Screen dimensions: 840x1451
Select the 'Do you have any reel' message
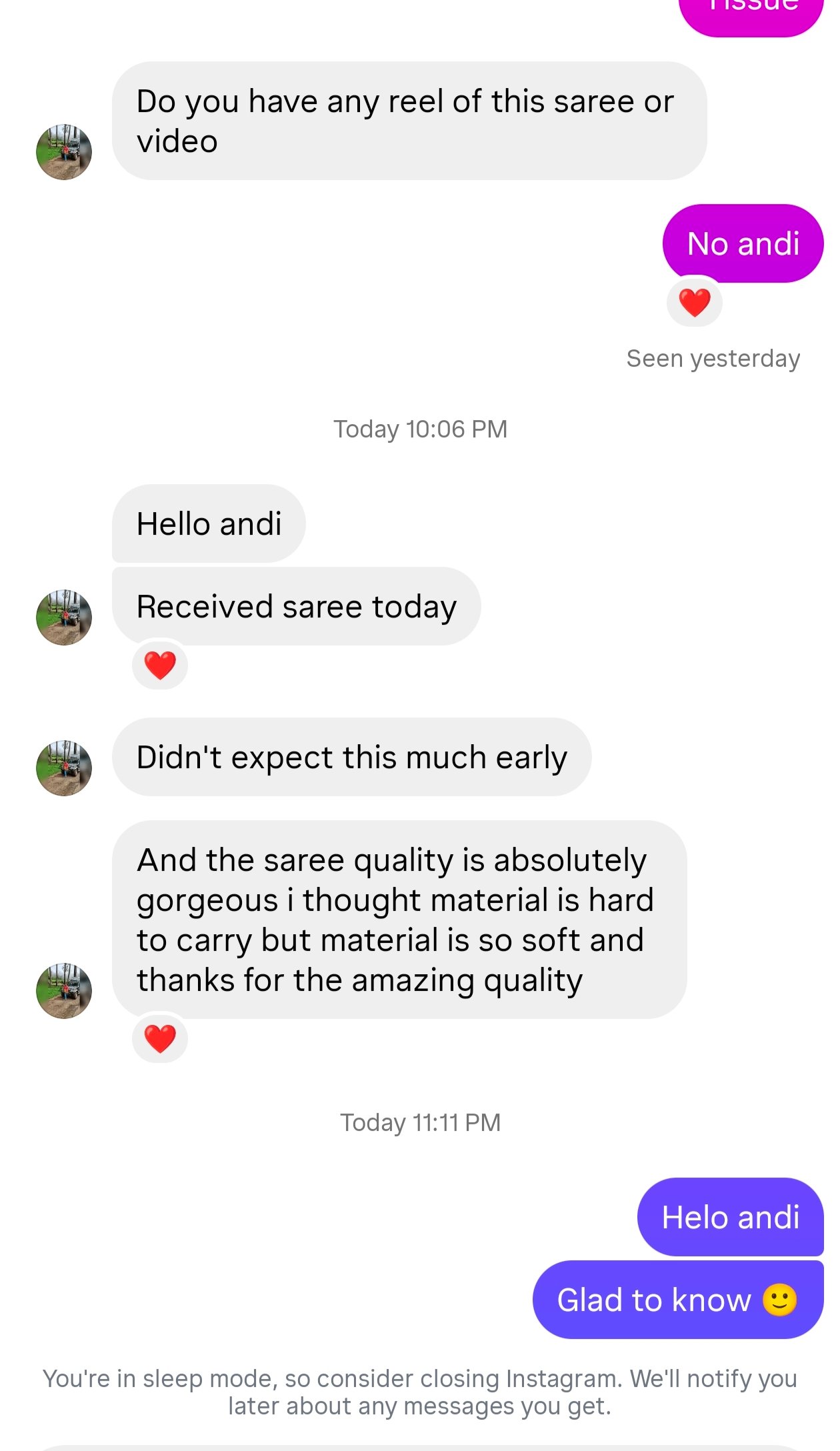(x=409, y=121)
